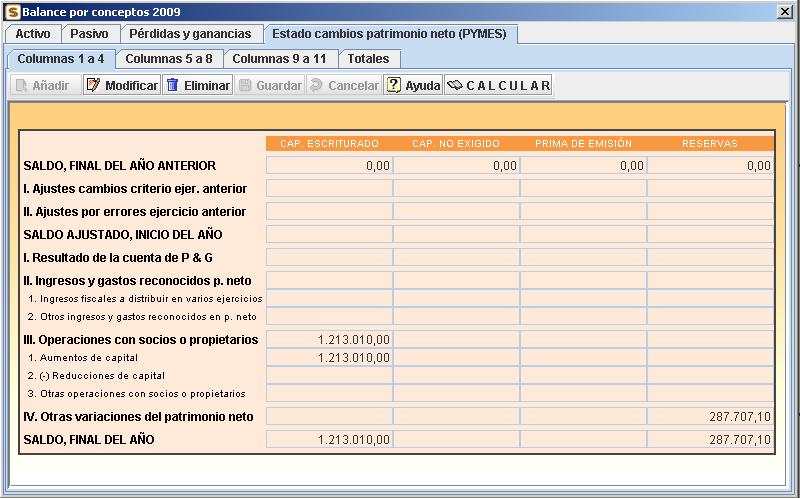800x498 pixels.
Task: Switch to Columnas 5 a 8 subtab
Action: tap(169, 59)
